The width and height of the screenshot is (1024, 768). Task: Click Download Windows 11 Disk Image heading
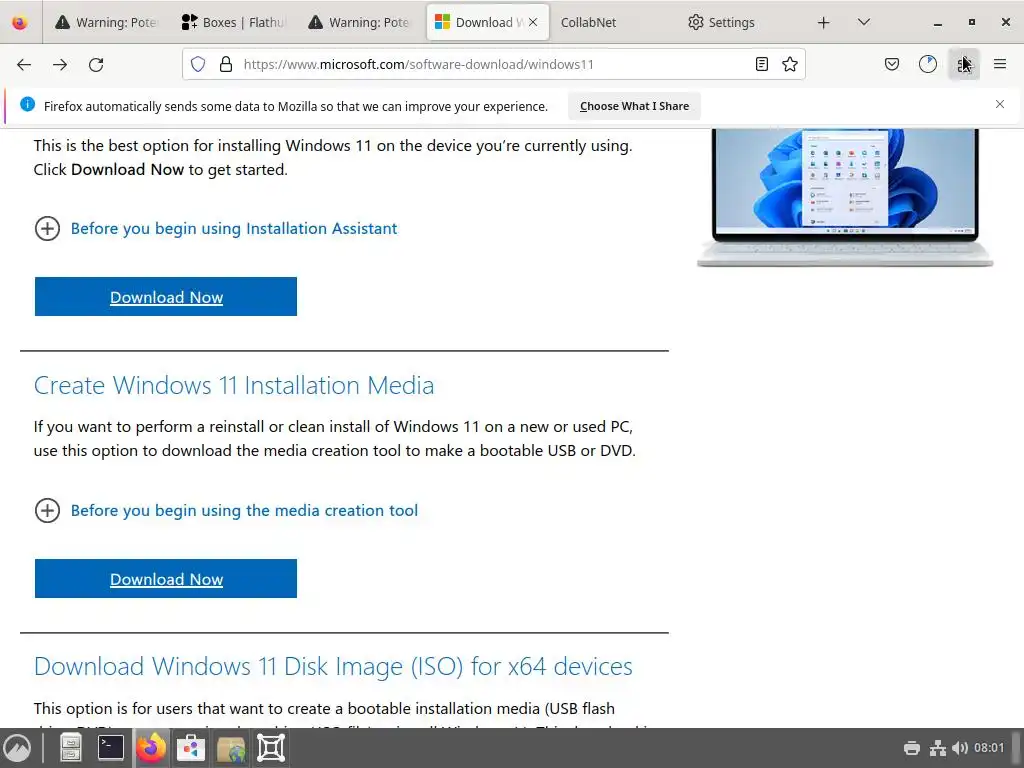(333, 667)
